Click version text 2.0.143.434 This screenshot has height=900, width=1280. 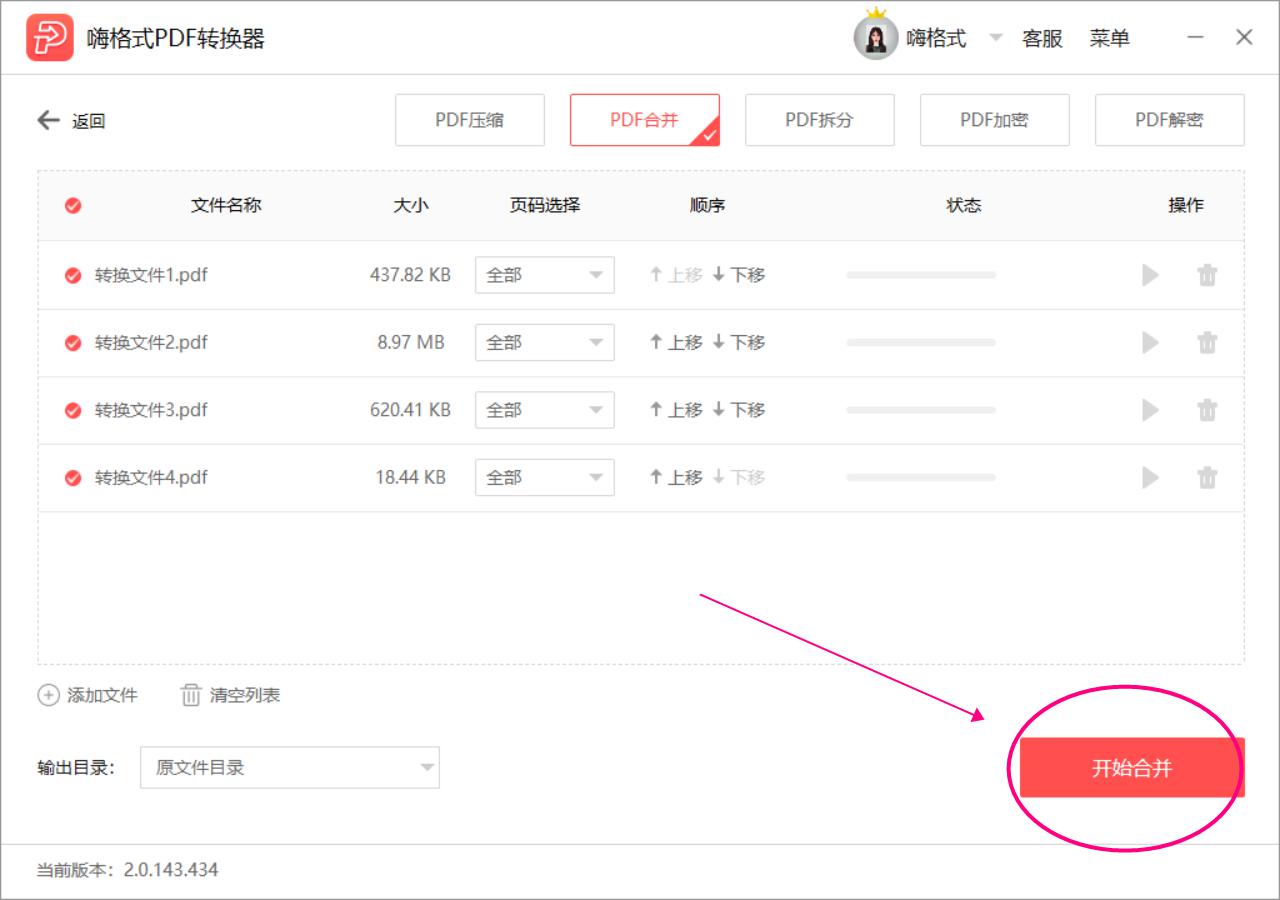171,870
